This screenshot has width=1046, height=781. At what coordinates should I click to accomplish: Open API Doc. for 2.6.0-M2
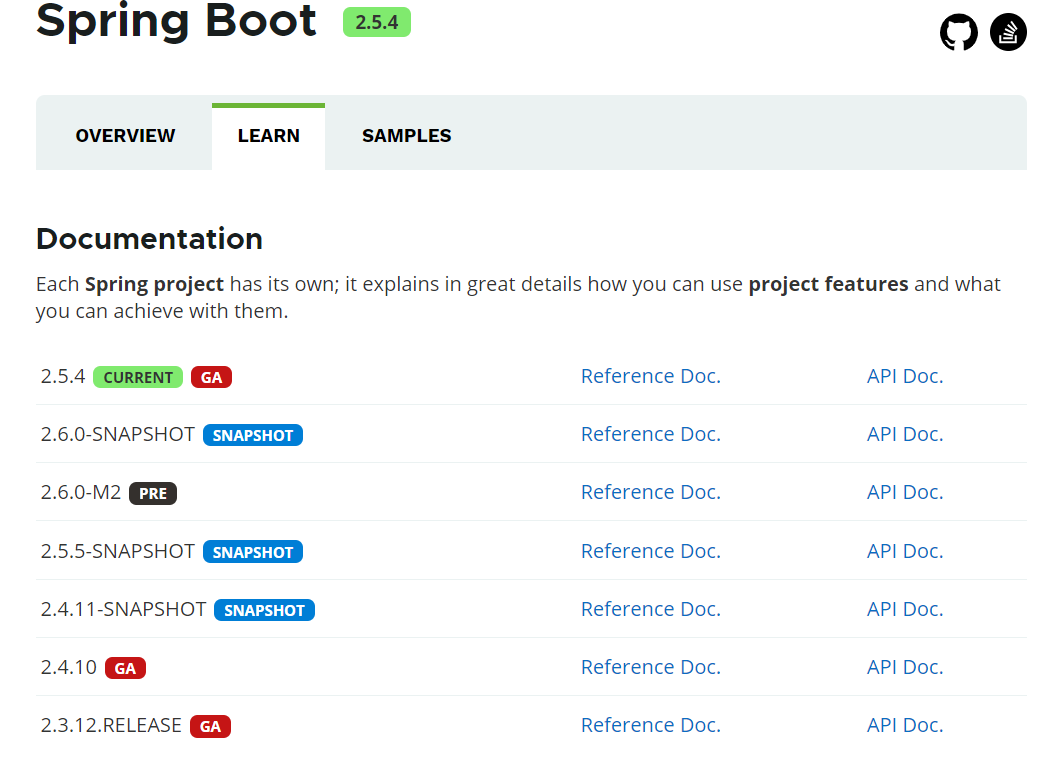click(x=905, y=492)
